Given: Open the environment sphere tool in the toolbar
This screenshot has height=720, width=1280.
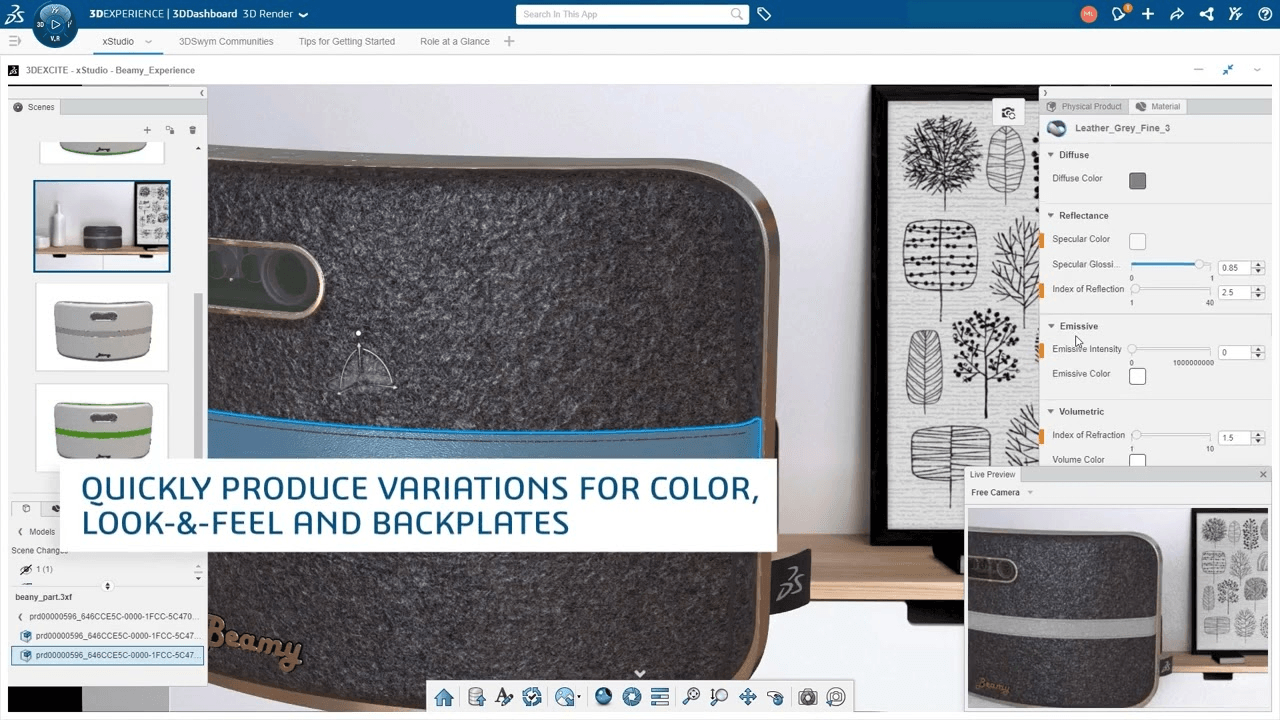Looking at the screenshot, I should 604,696.
